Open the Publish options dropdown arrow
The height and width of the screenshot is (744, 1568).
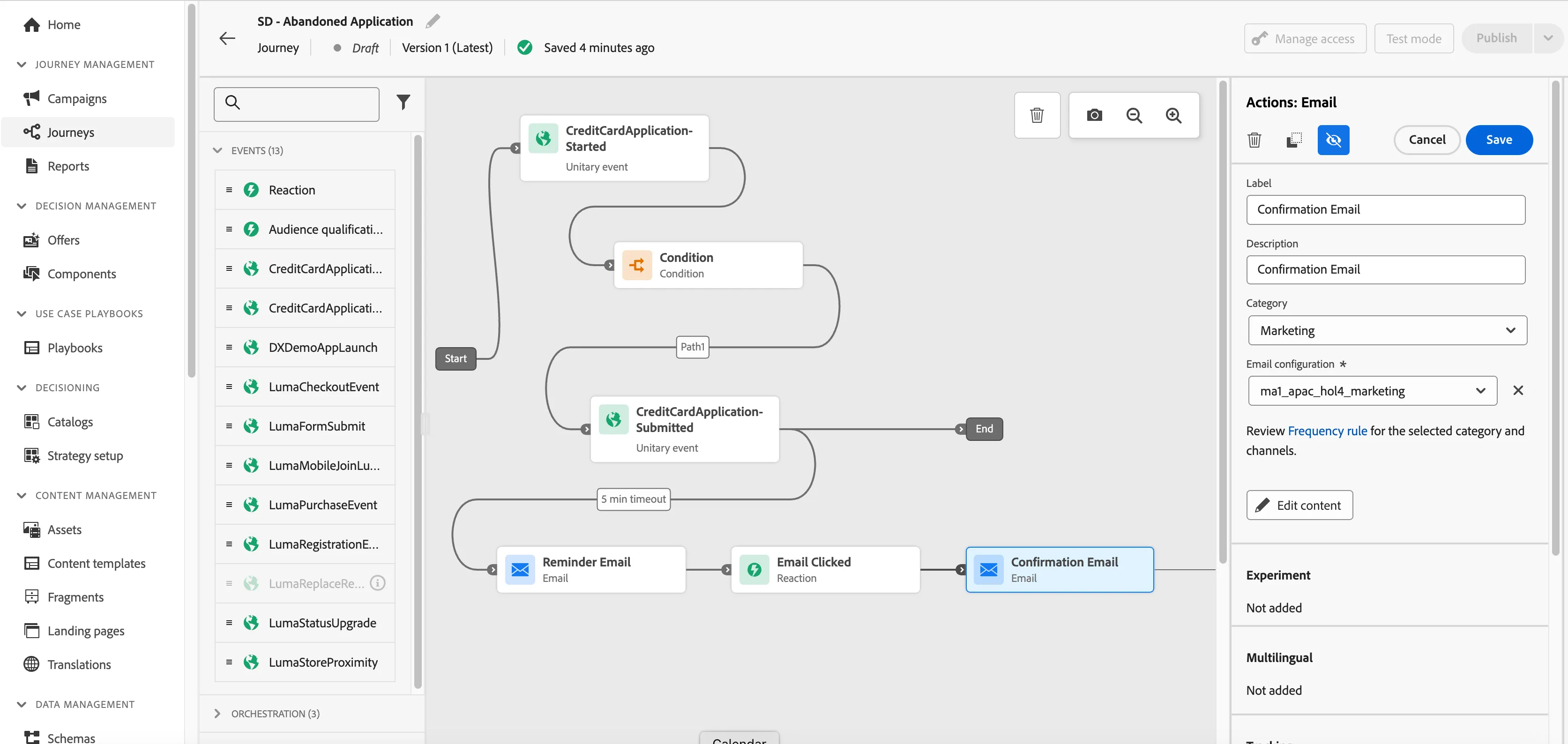tap(1547, 38)
